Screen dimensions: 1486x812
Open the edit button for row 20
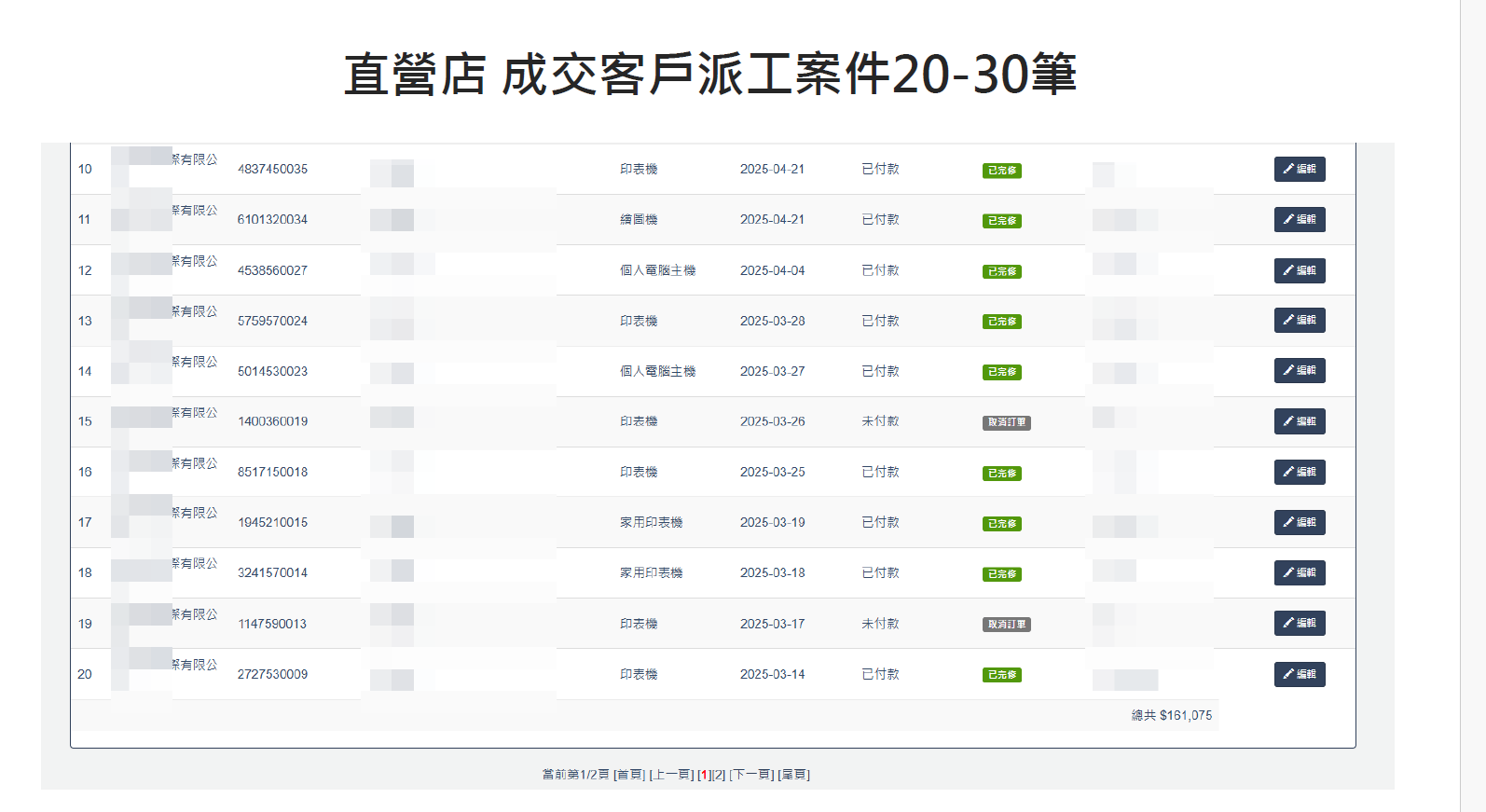point(1299,674)
